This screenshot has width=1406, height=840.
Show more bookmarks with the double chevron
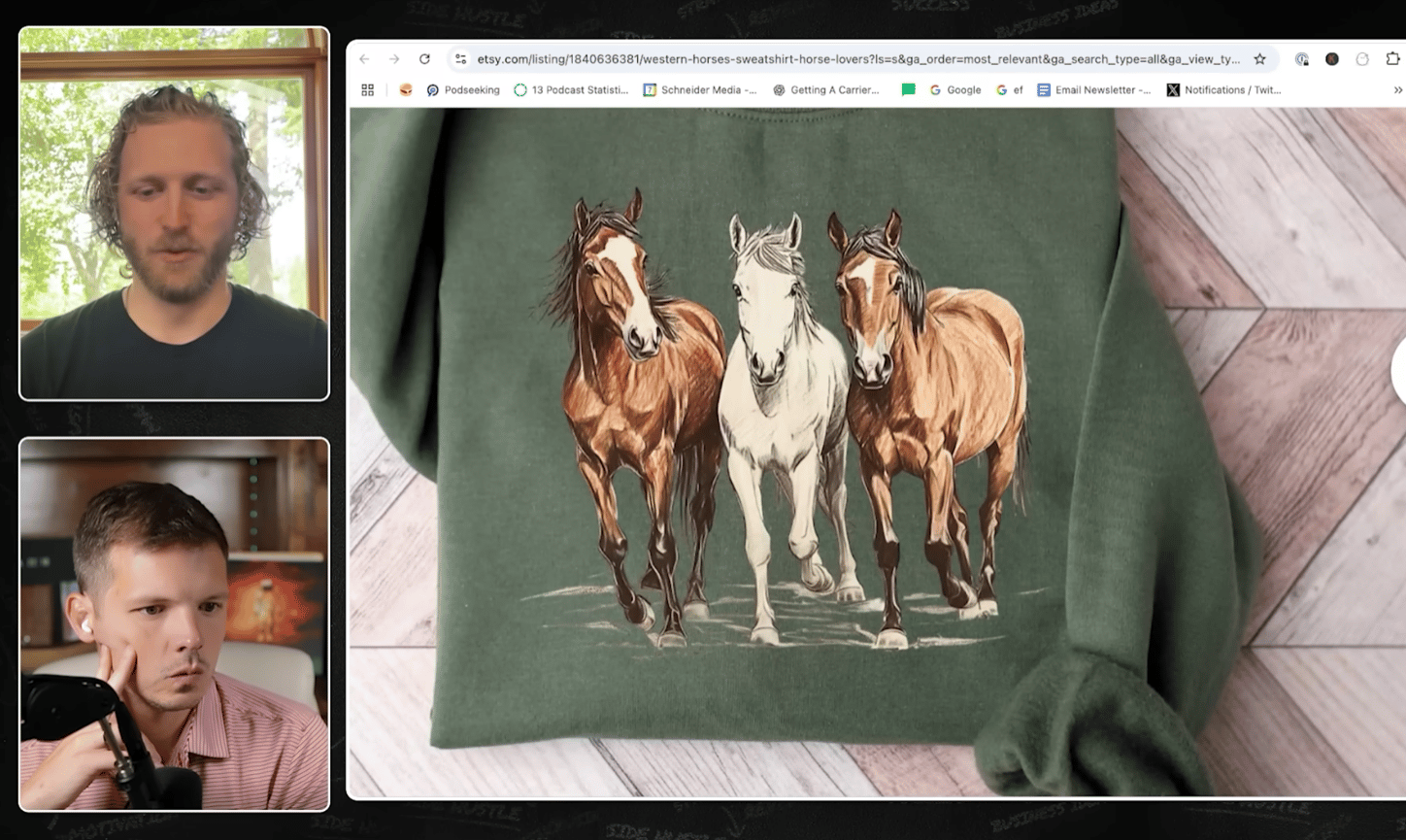point(1398,90)
